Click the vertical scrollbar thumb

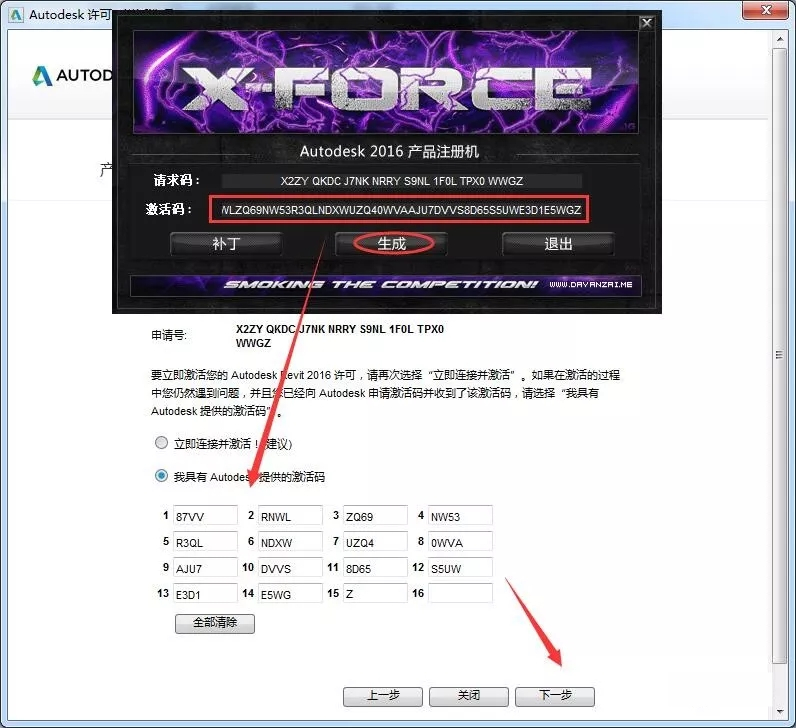click(779, 355)
